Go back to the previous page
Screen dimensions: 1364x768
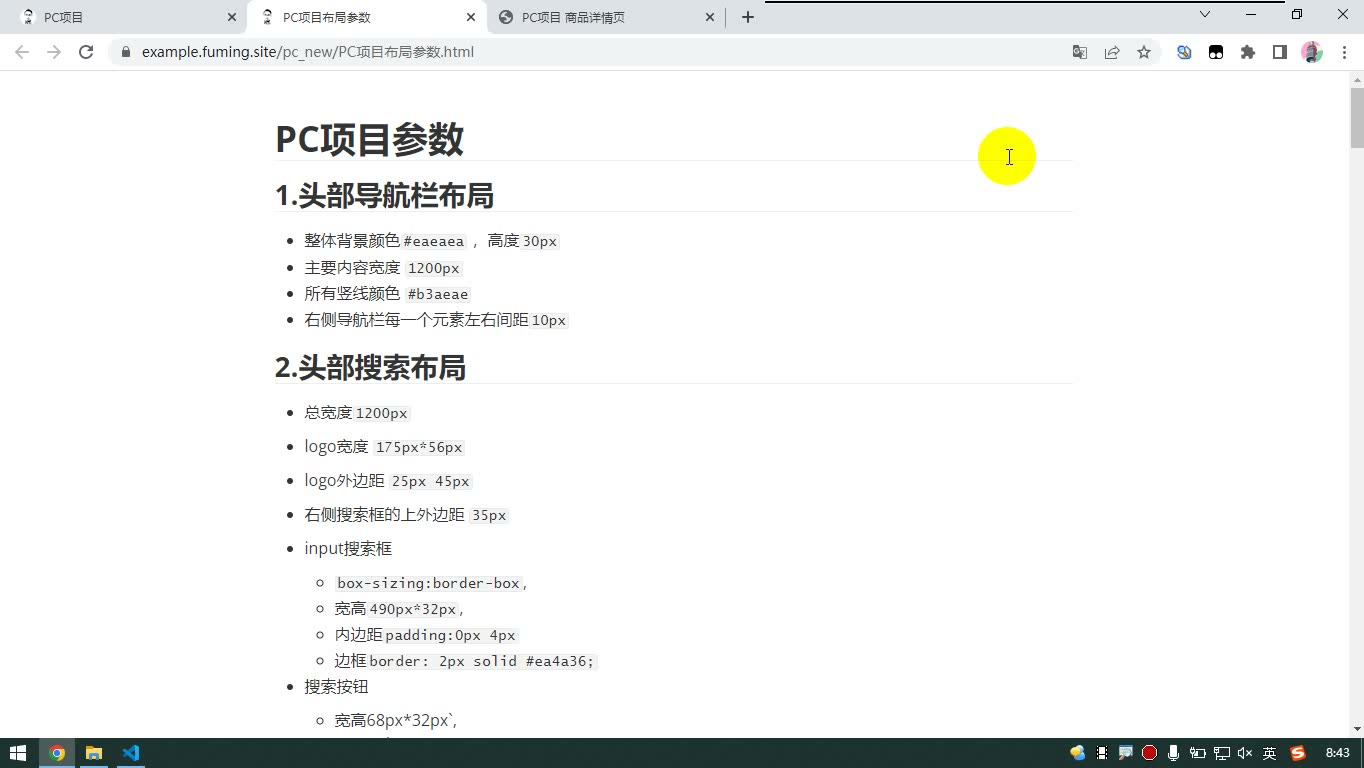[22, 52]
